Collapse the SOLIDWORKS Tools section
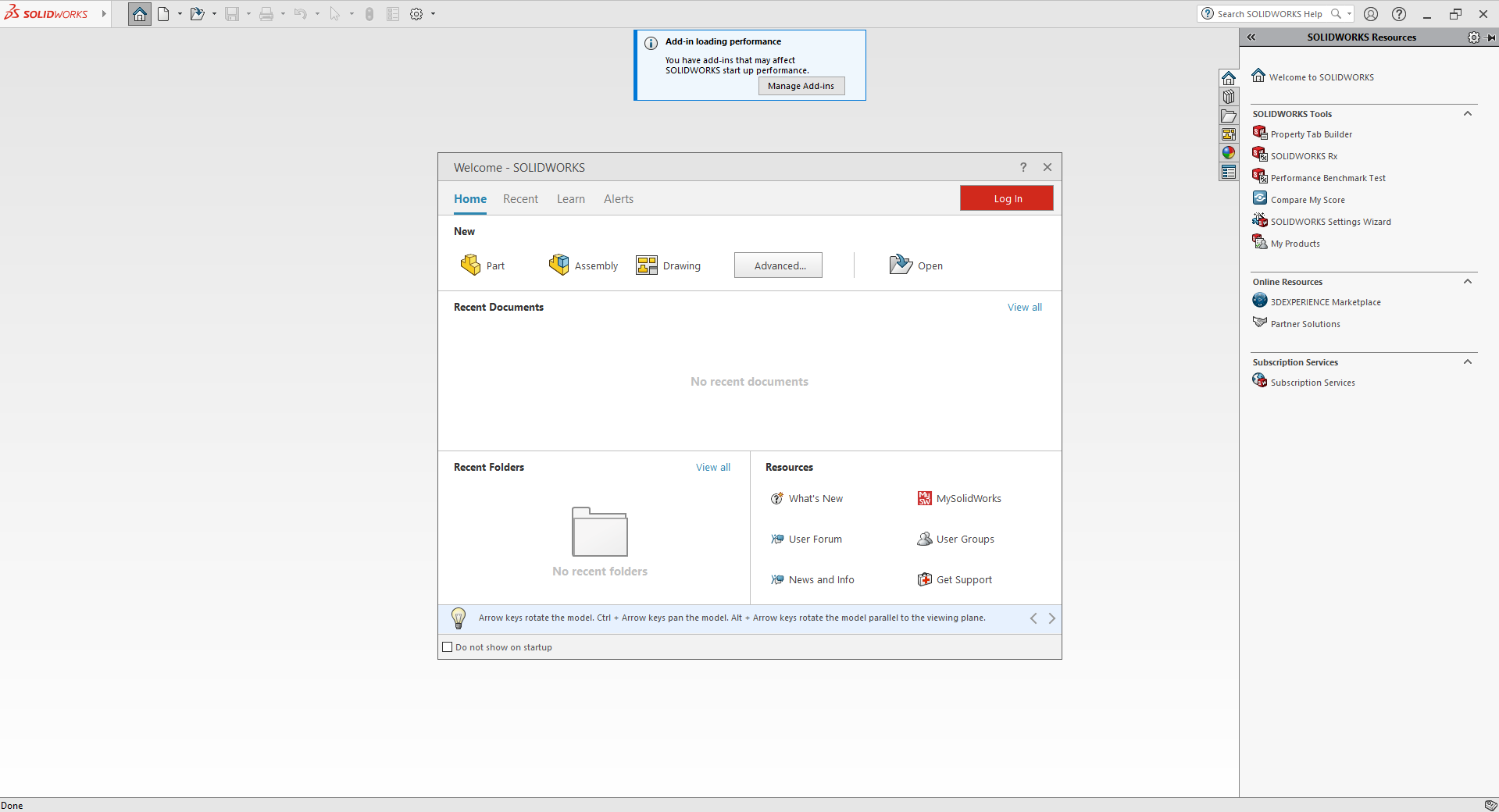This screenshot has width=1499, height=812. (x=1468, y=114)
